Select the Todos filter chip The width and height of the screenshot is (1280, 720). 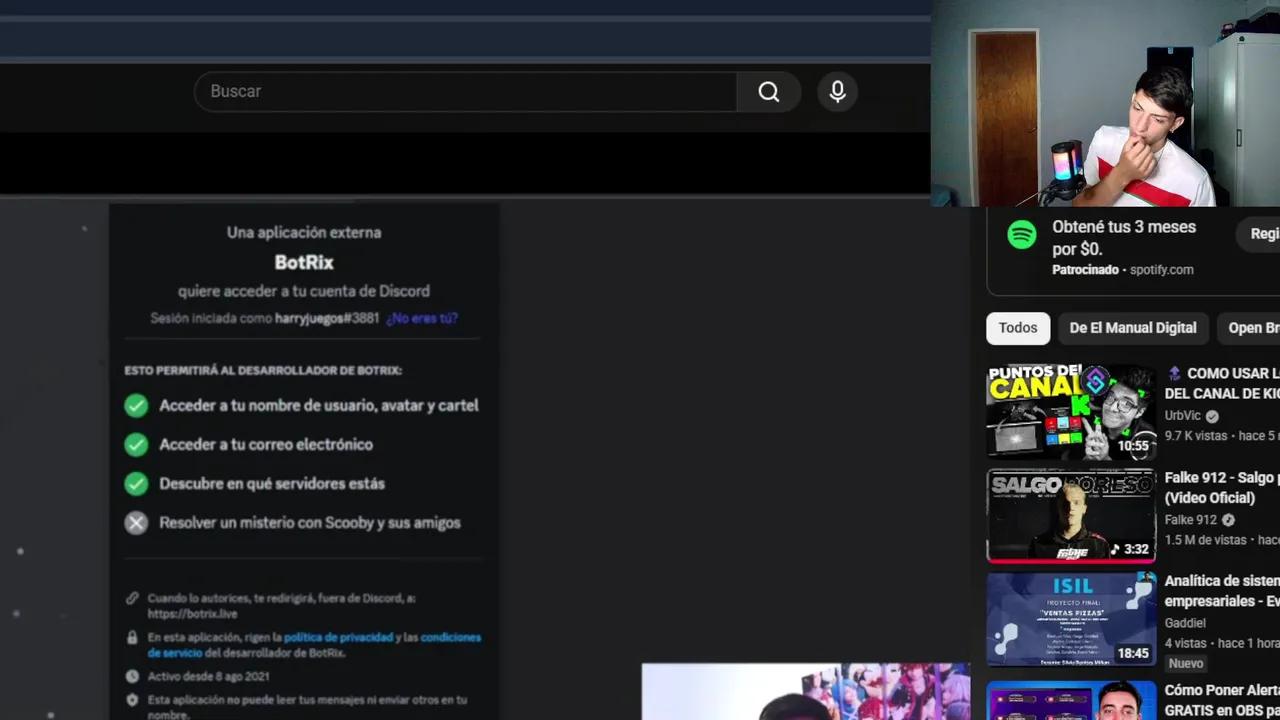click(x=1018, y=328)
